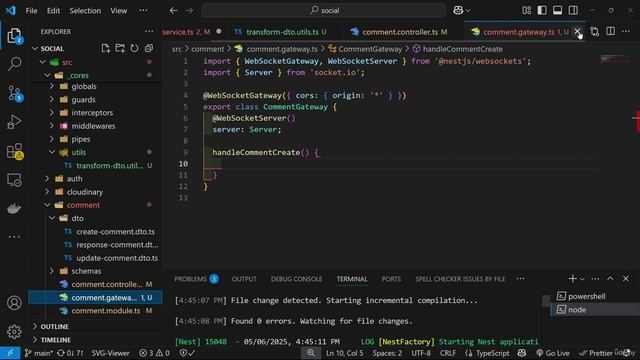This screenshot has height=360, width=640.
Task: Open the Remote Explorer view
Action: (14, 180)
